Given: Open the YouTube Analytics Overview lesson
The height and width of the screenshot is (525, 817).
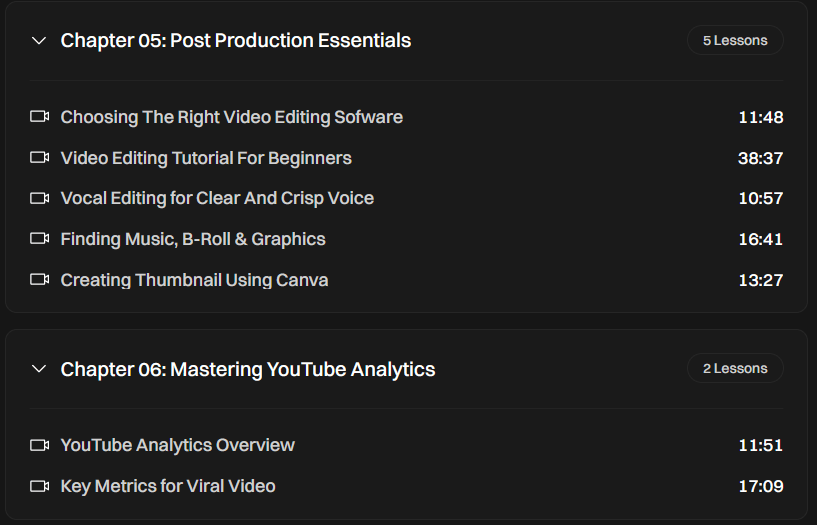Looking at the screenshot, I should click(x=178, y=445).
